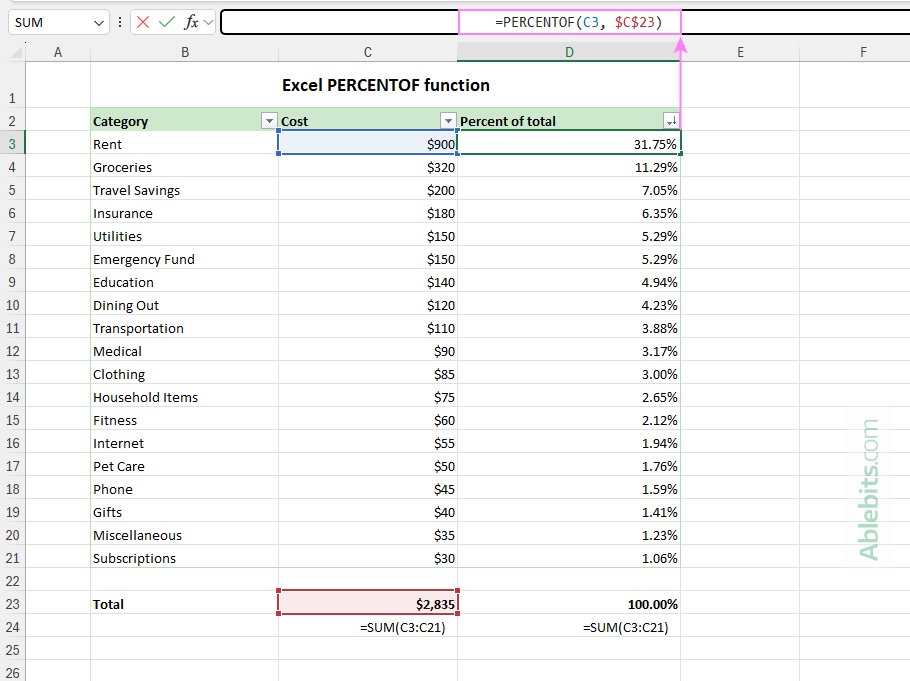
Task: Select column D header
Action: click(x=569, y=53)
